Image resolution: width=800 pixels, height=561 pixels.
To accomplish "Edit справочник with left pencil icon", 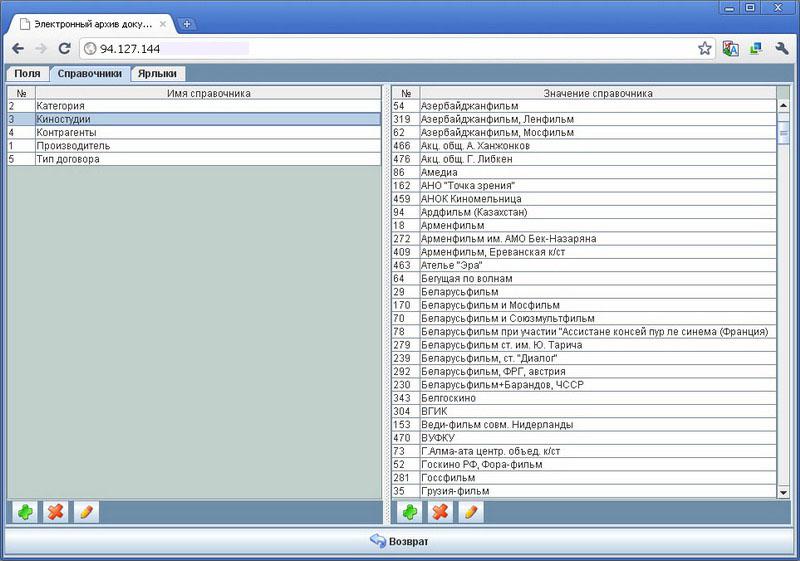I will pos(86,512).
